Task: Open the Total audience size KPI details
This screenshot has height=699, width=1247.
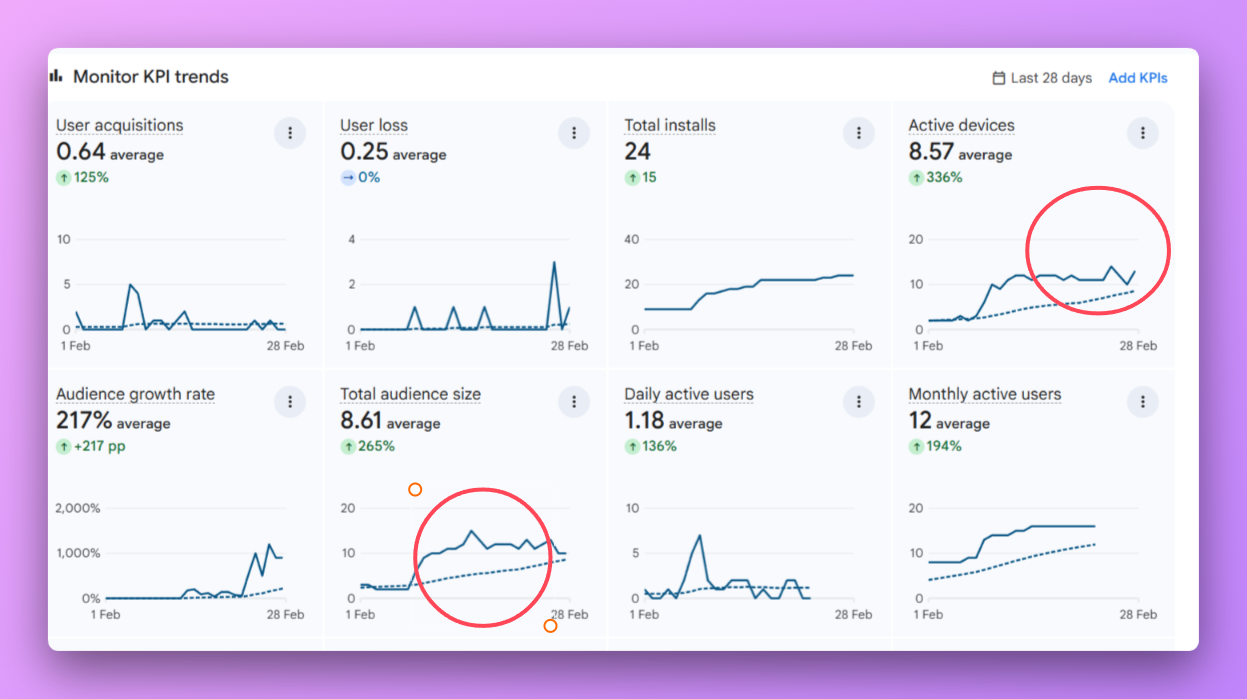Action: coord(410,394)
